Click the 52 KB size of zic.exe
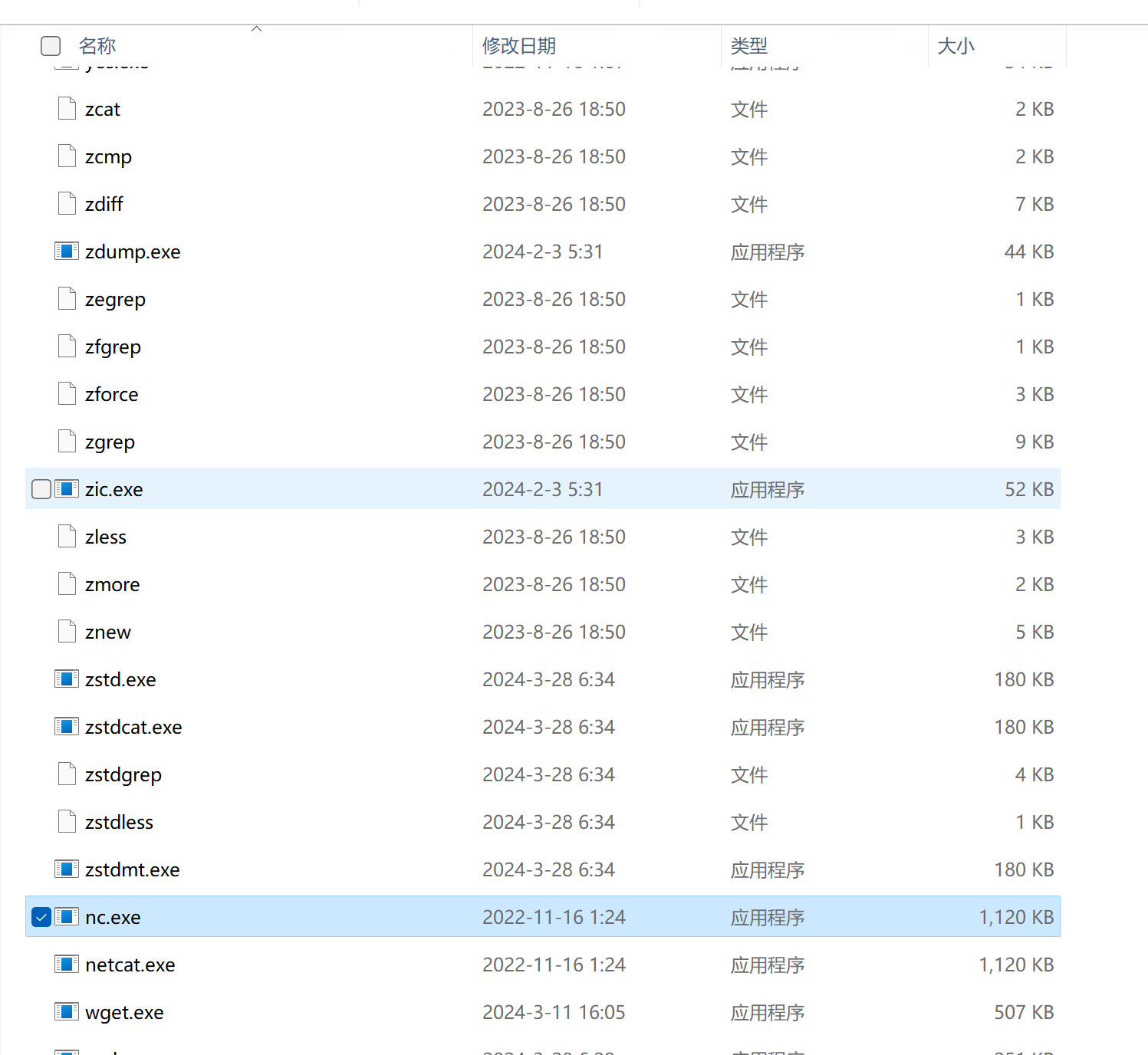Image resolution: width=1148 pixels, height=1055 pixels. [x=1029, y=489]
